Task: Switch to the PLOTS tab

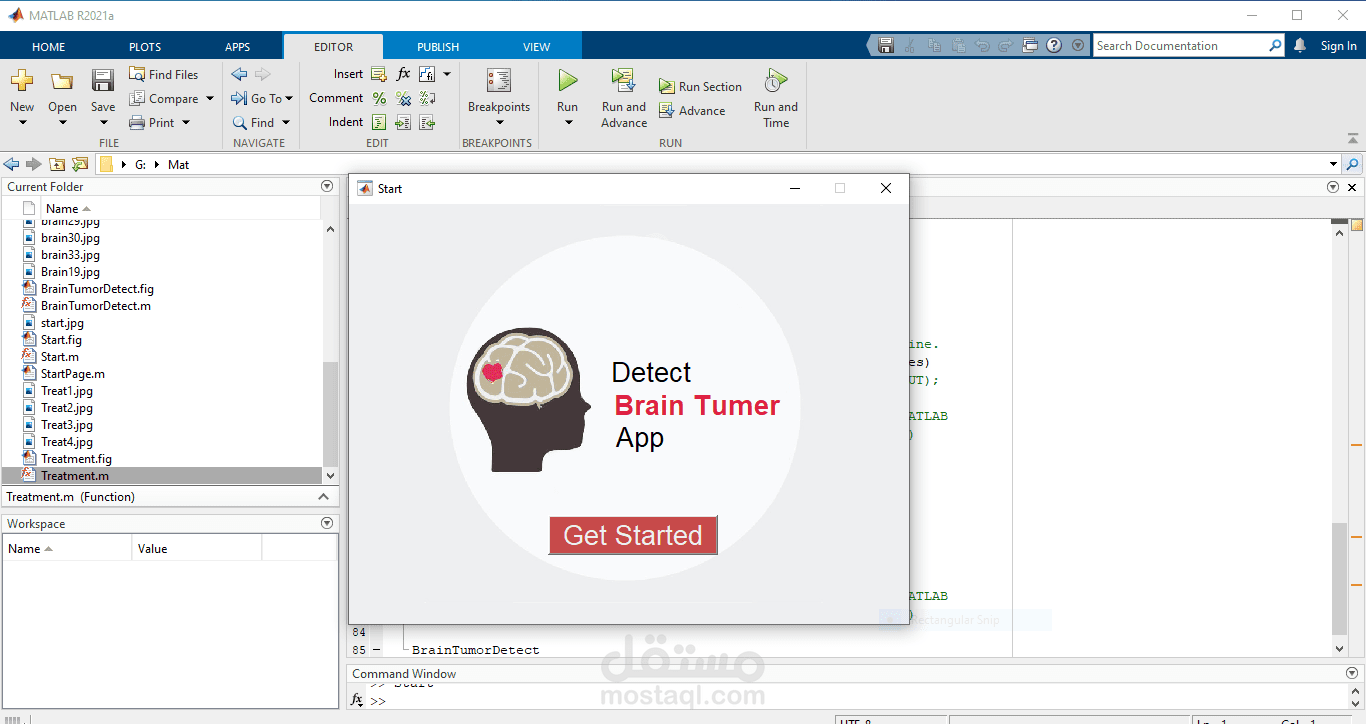Action: coord(145,47)
